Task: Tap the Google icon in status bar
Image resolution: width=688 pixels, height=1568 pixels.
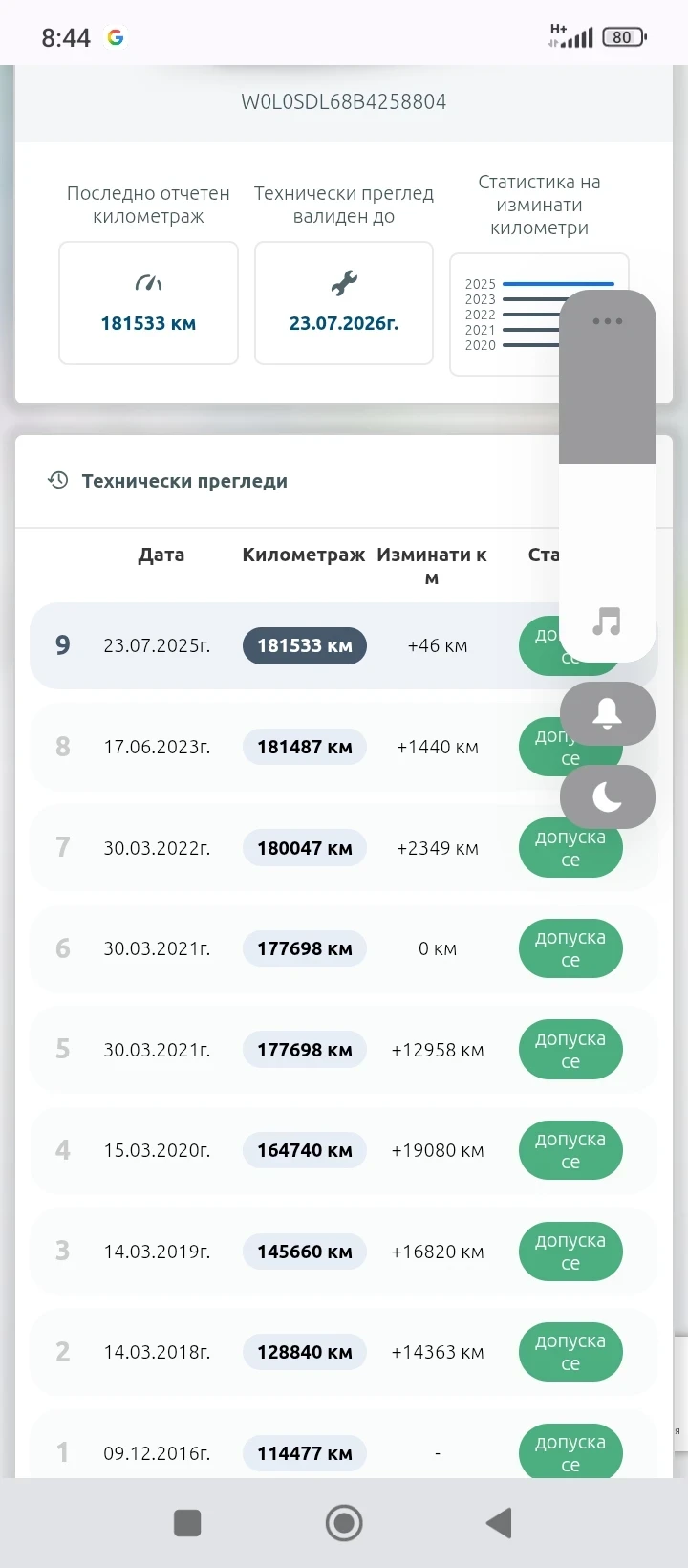Action: point(116,37)
